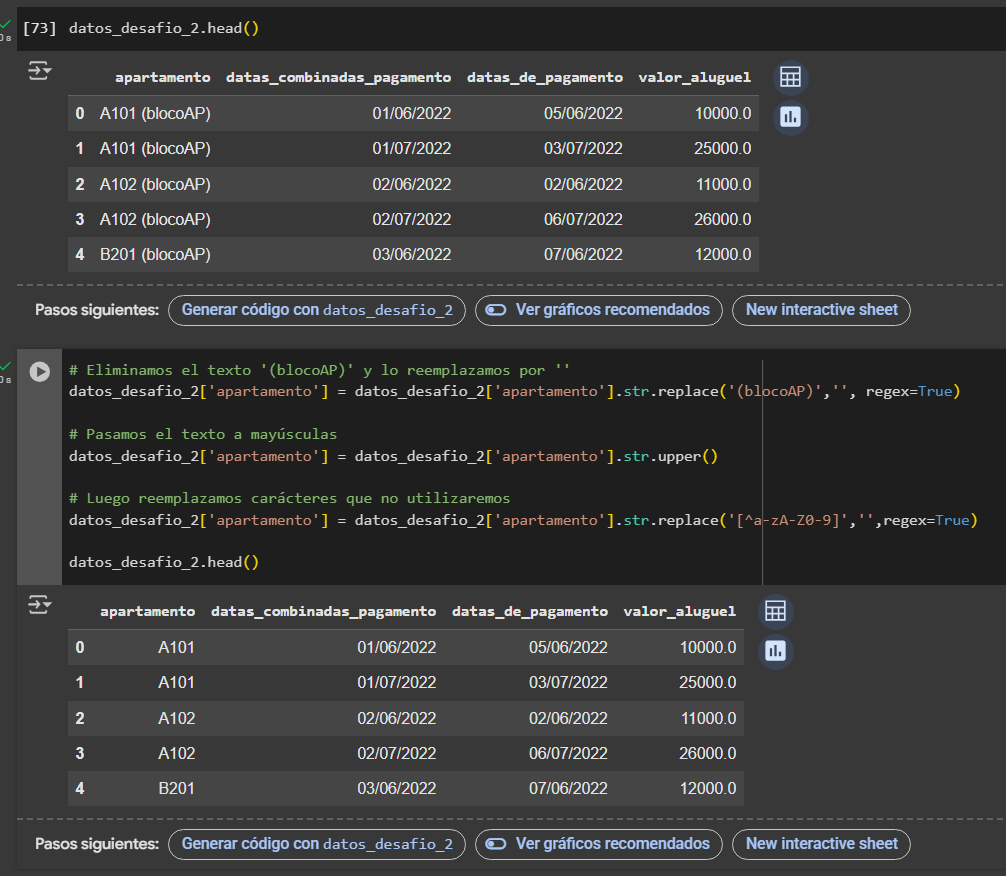Toggle output options icon beside the second table
This screenshot has width=1006, height=876.
point(40,605)
